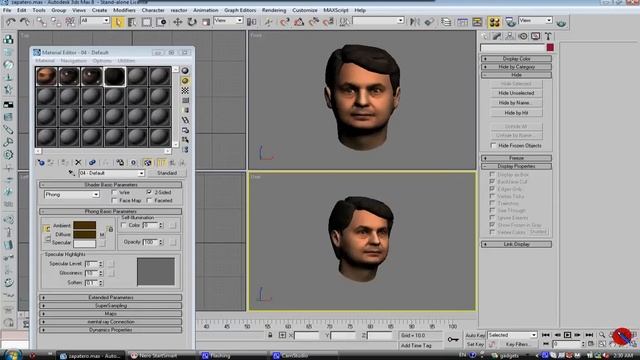Viewport: 640px width, 360px height.
Task: Choose the Select and Rotate tool
Action: click(191, 22)
